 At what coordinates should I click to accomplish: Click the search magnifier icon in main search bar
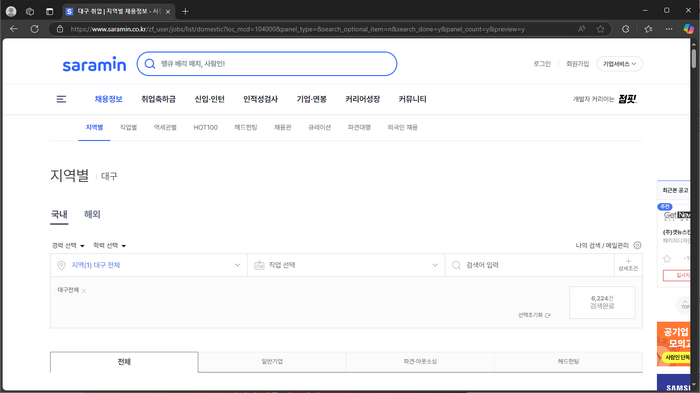point(150,64)
